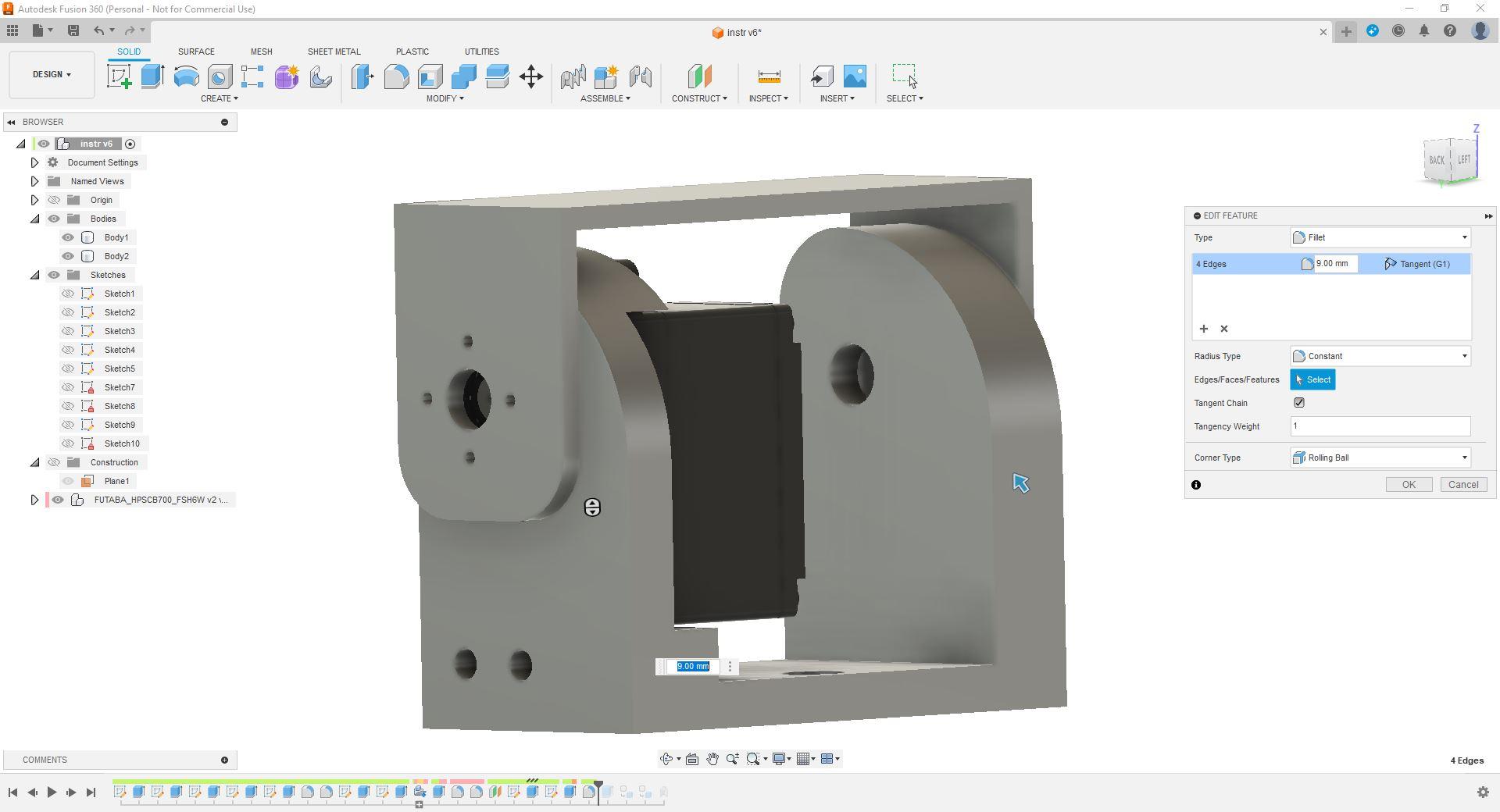Viewport: 1500px width, 812px height.
Task: Click the Tangency Weight input field
Action: (x=1380, y=426)
